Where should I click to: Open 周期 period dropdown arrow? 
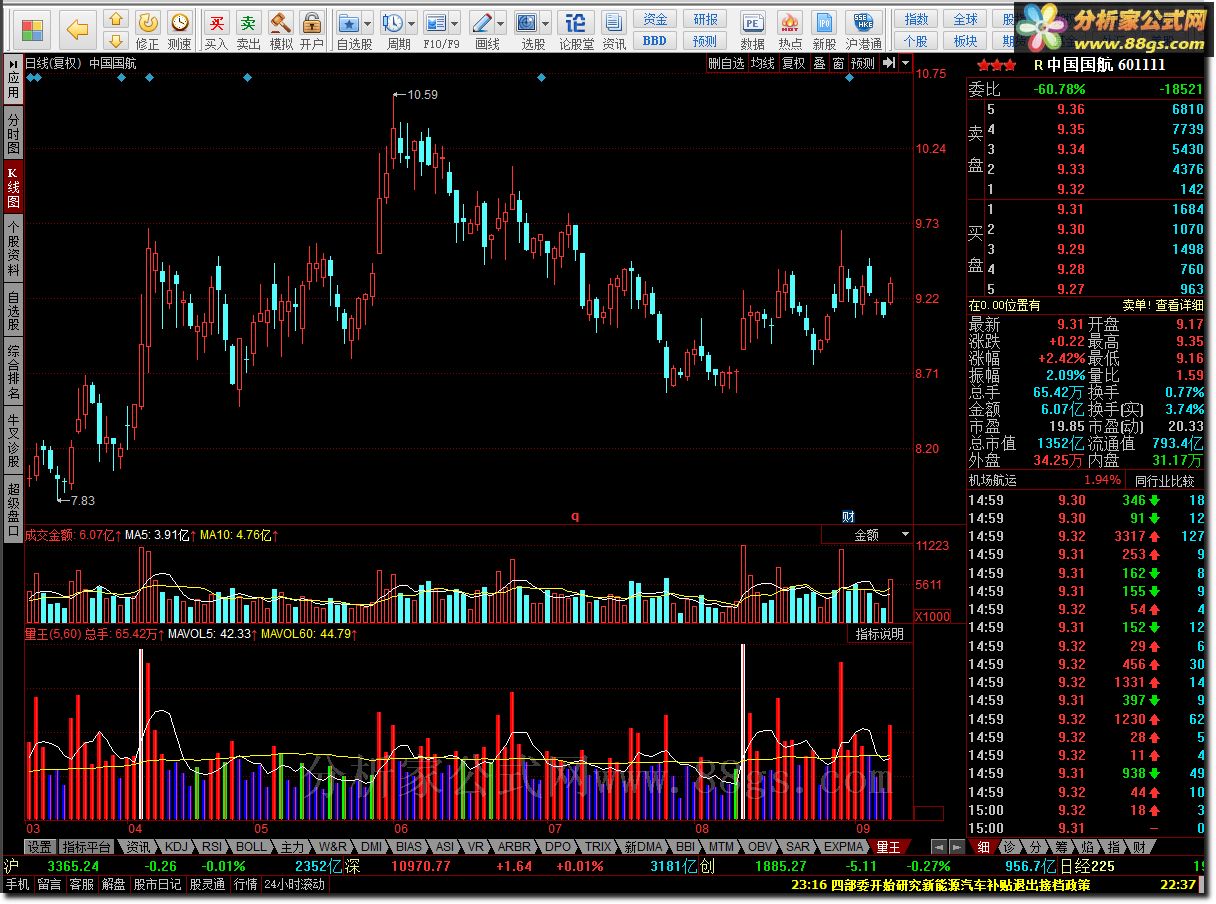(x=412, y=23)
